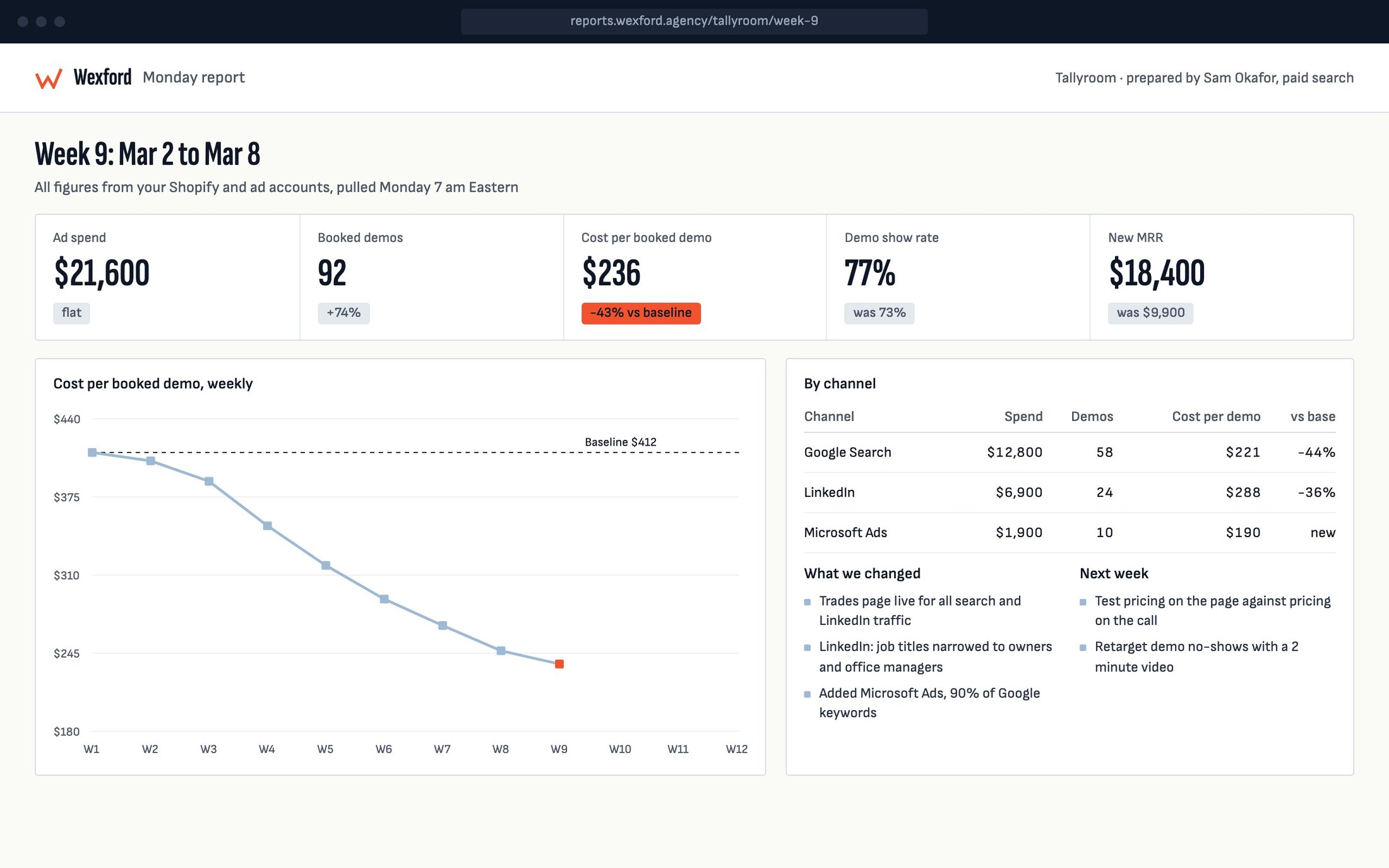The width and height of the screenshot is (1389, 868).
Task: Select the W5 data point on chart
Action: (x=326, y=566)
